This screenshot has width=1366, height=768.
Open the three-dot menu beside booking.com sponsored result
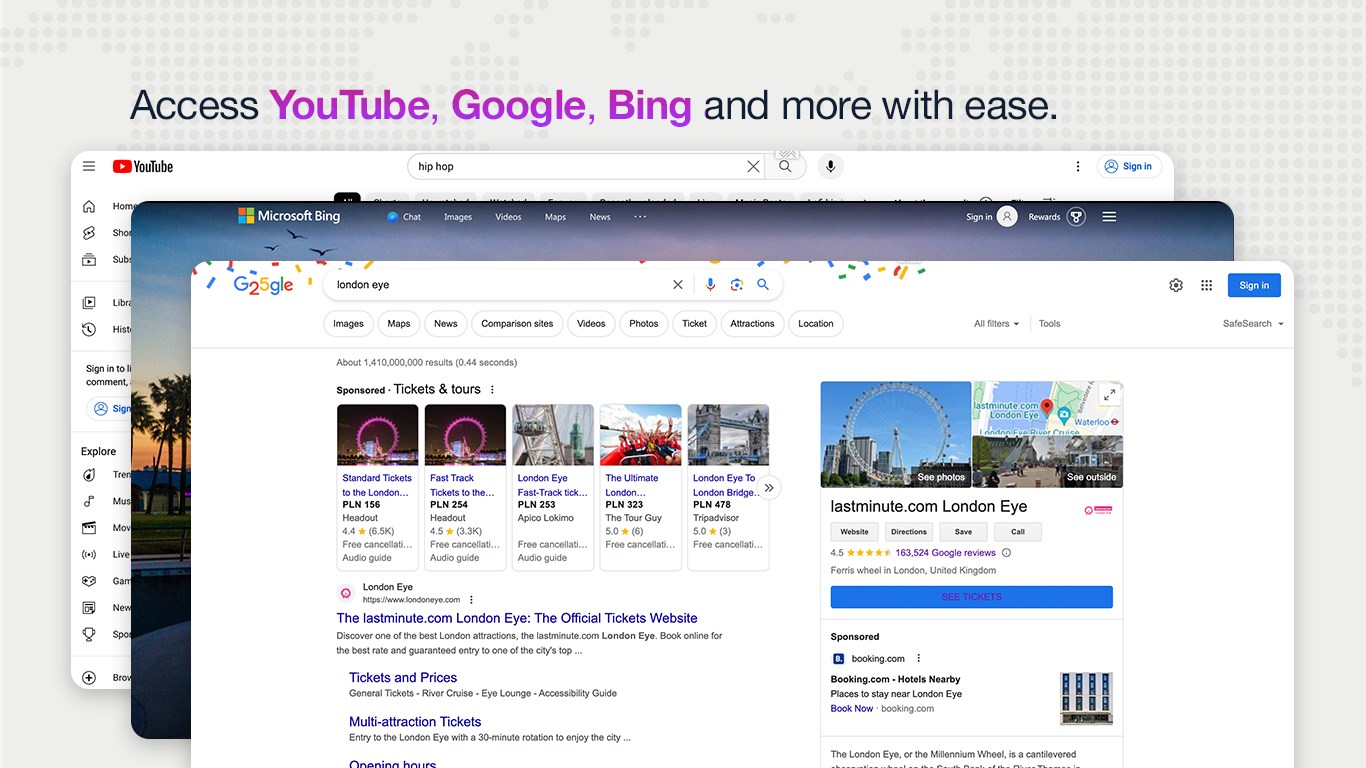coord(918,658)
